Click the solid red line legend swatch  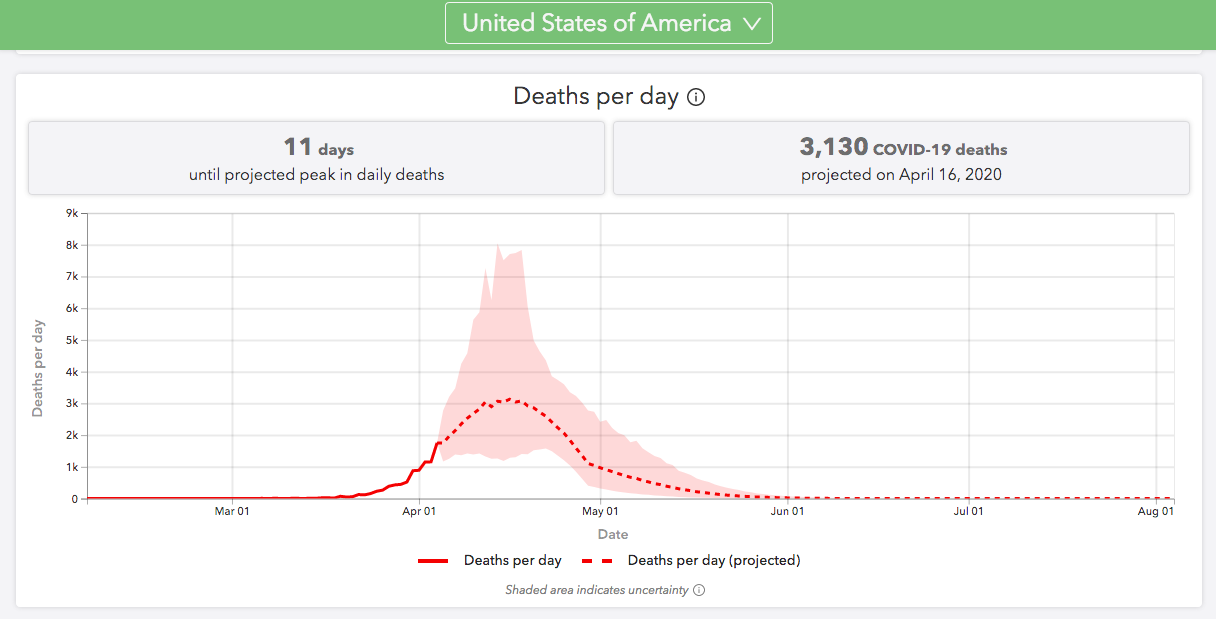tap(434, 561)
